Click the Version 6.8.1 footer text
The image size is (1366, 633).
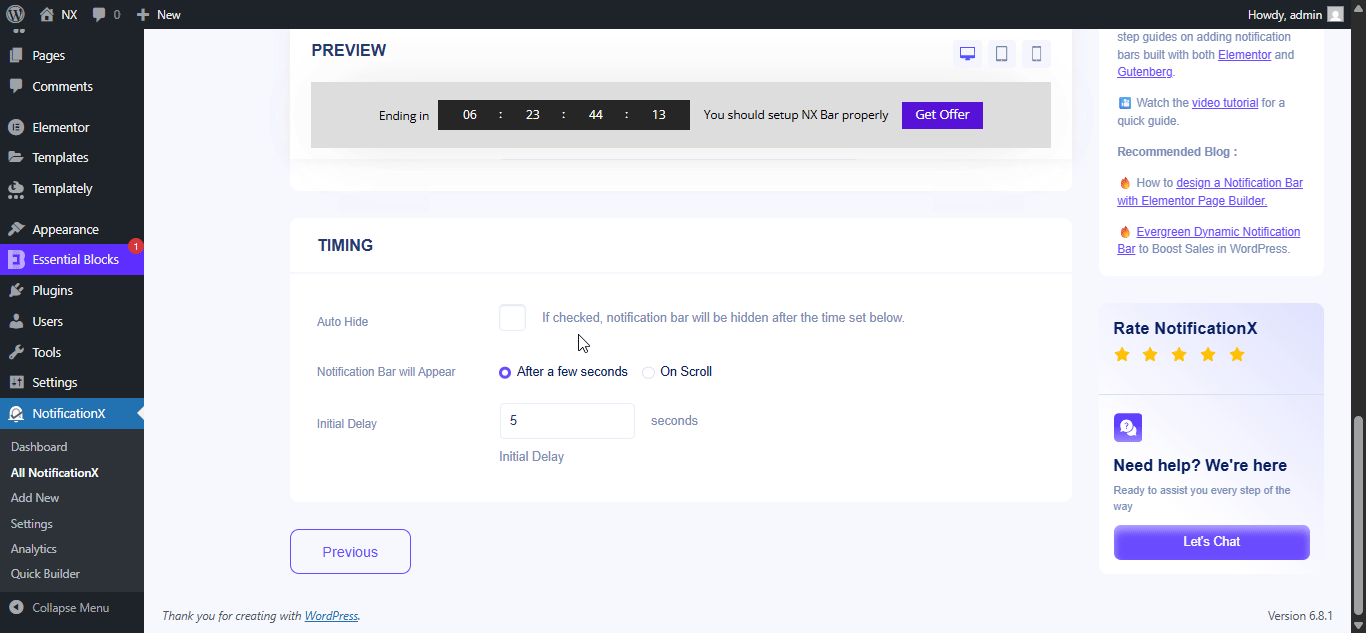[1300, 616]
